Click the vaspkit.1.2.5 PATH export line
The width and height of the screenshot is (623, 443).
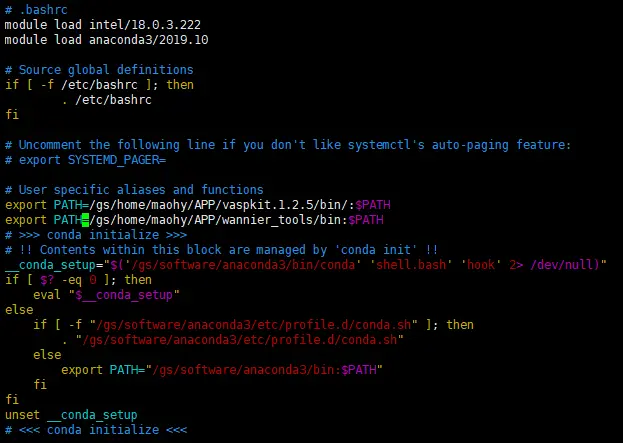(198, 205)
